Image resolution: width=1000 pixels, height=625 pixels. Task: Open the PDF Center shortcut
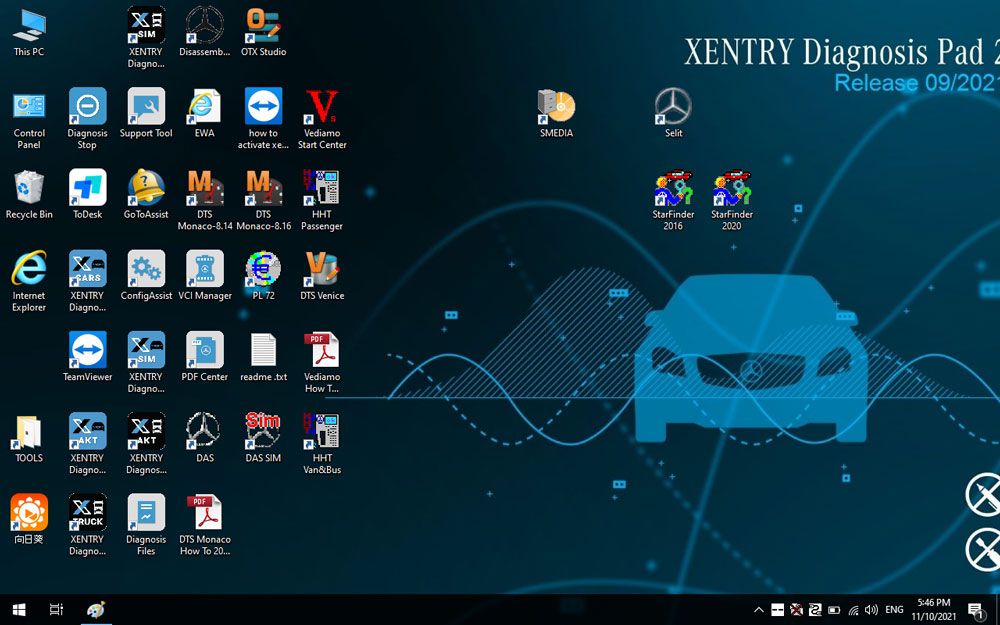point(205,358)
